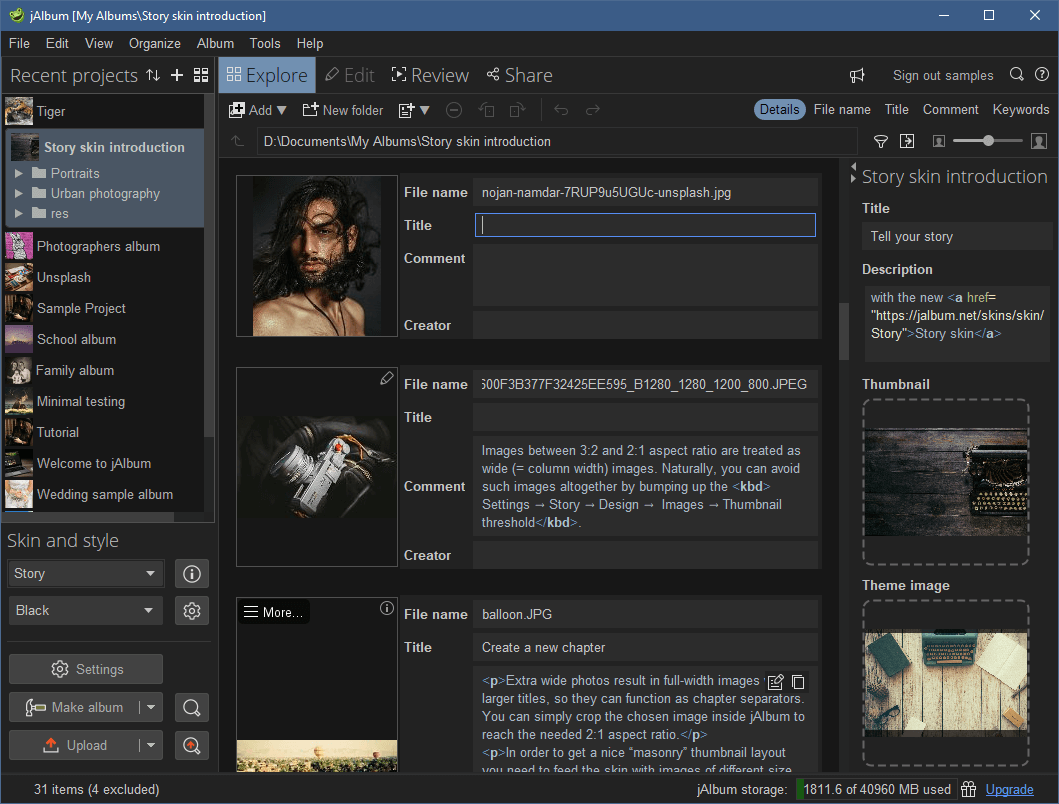Open the style settings gear icon

coord(191,610)
